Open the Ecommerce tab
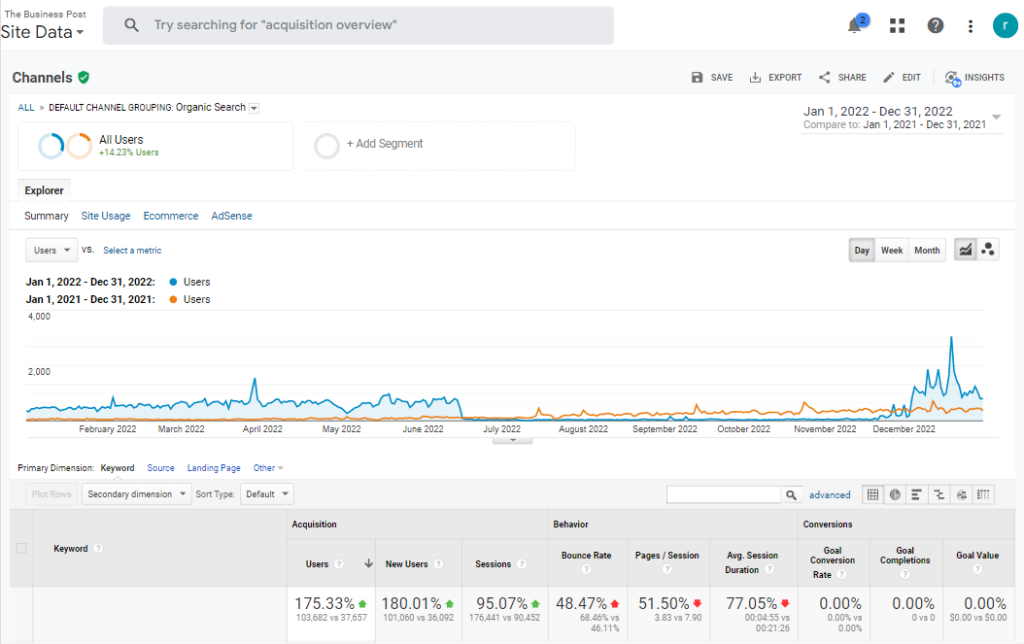The width and height of the screenshot is (1024, 644). click(x=170, y=216)
